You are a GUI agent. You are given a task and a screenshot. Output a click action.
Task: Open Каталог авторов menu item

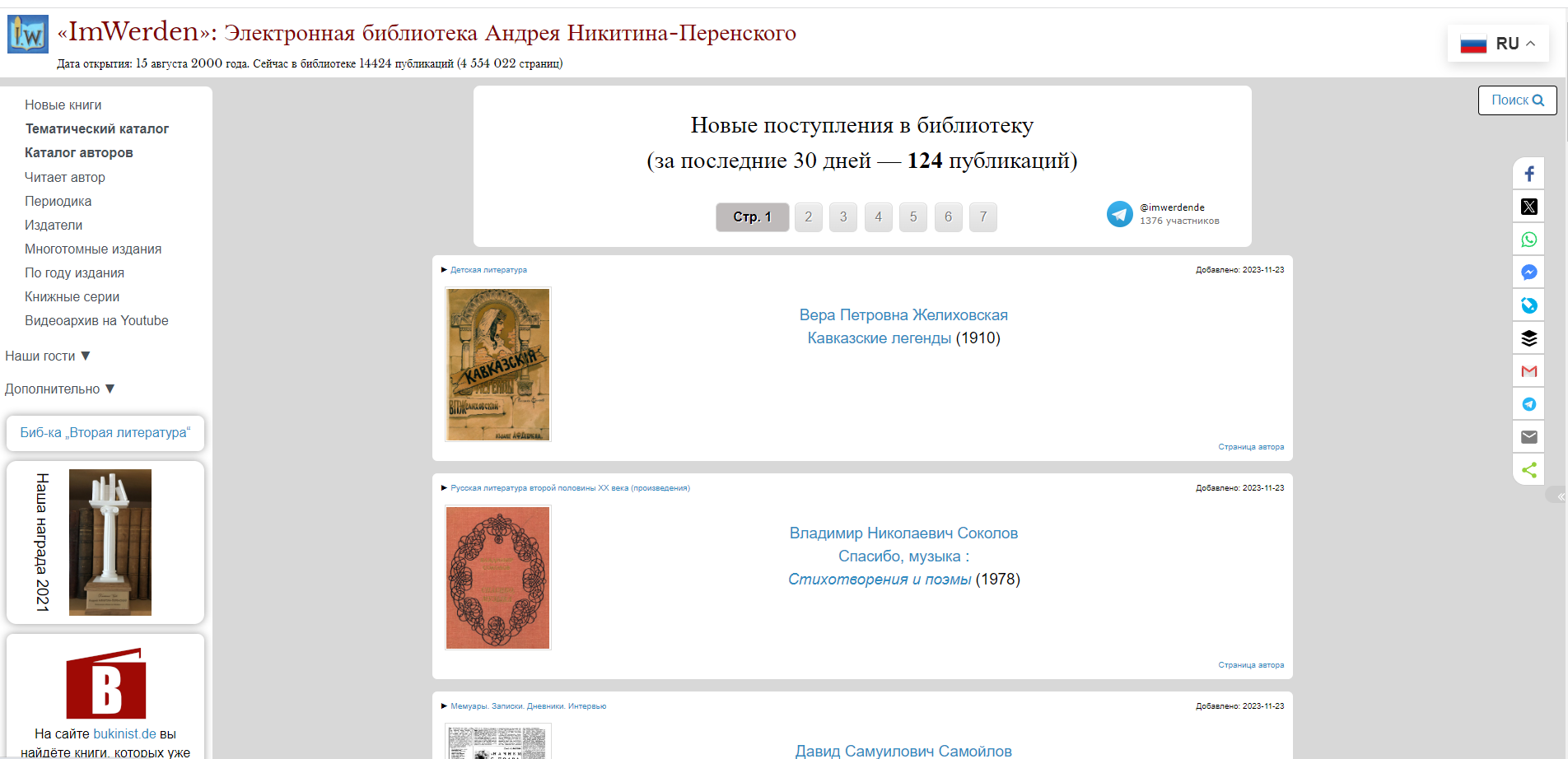pyautogui.click(x=78, y=153)
